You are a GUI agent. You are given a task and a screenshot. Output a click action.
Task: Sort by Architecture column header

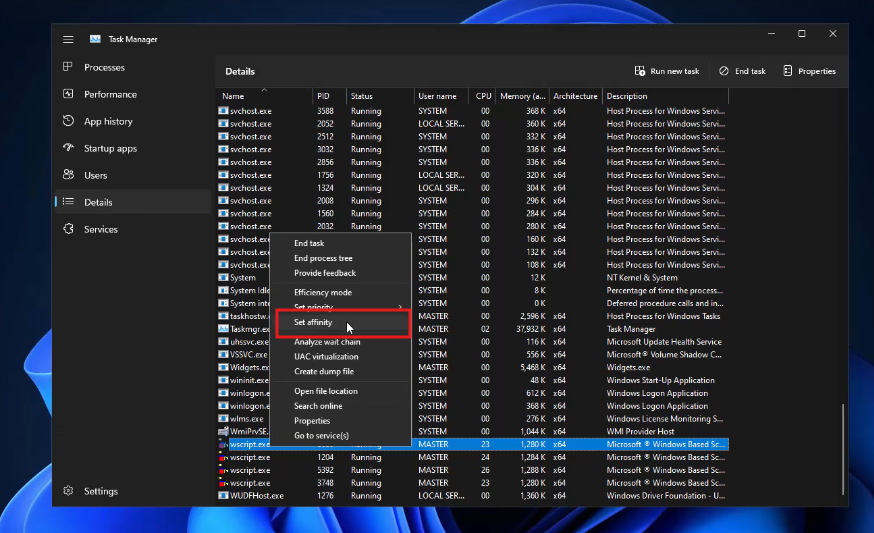pyautogui.click(x=576, y=96)
